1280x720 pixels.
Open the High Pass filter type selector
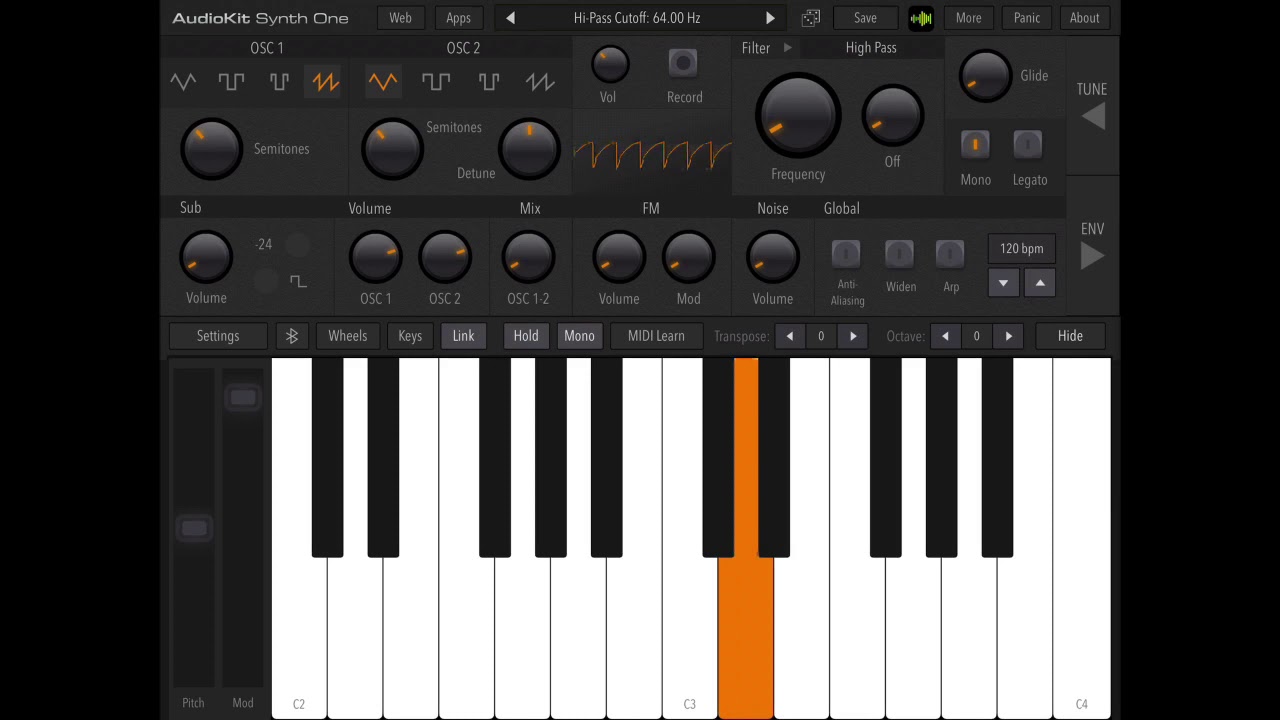(871, 48)
